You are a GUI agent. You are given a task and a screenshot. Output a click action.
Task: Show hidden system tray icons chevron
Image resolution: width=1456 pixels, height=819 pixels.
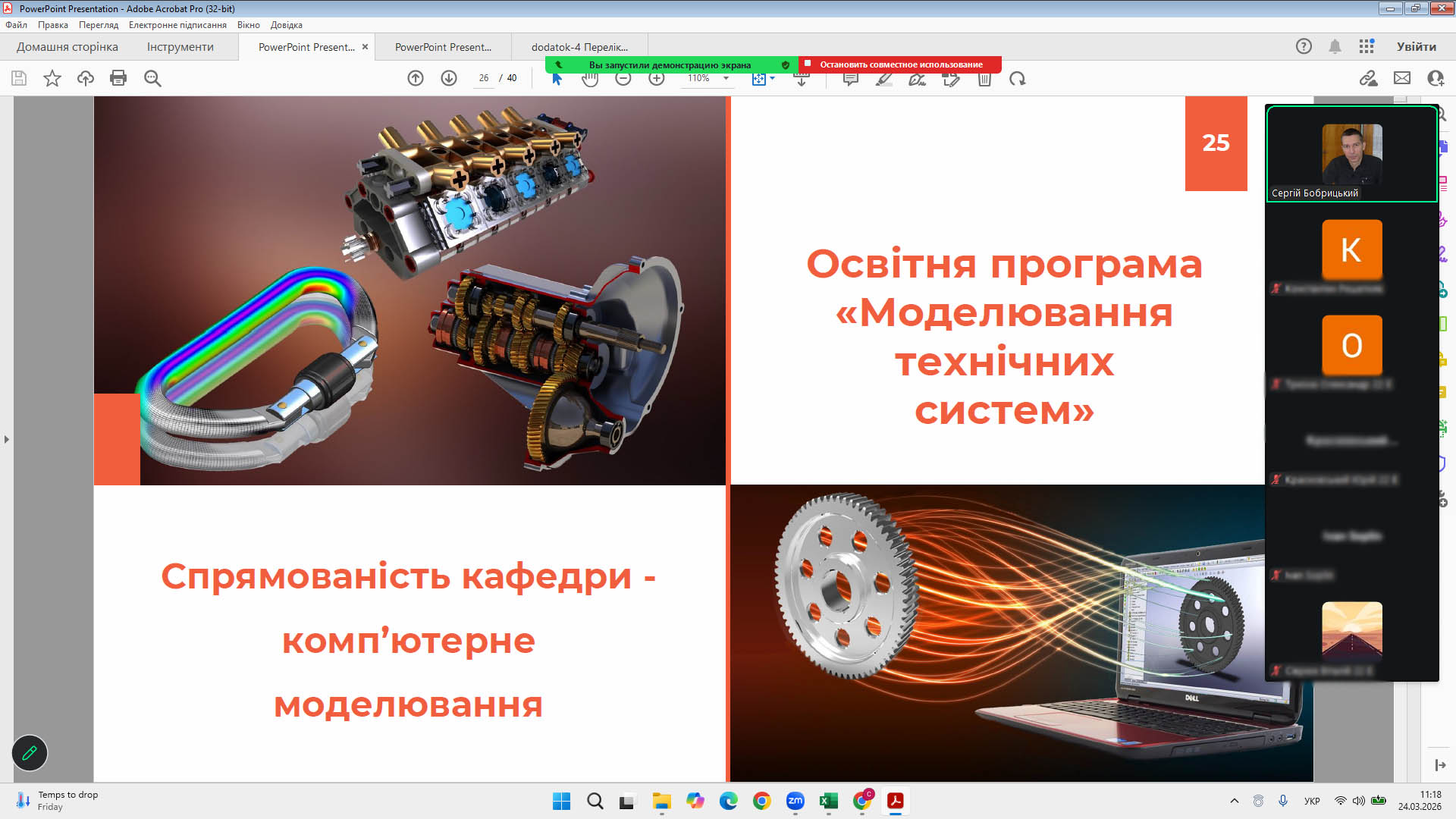pyautogui.click(x=1235, y=801)
